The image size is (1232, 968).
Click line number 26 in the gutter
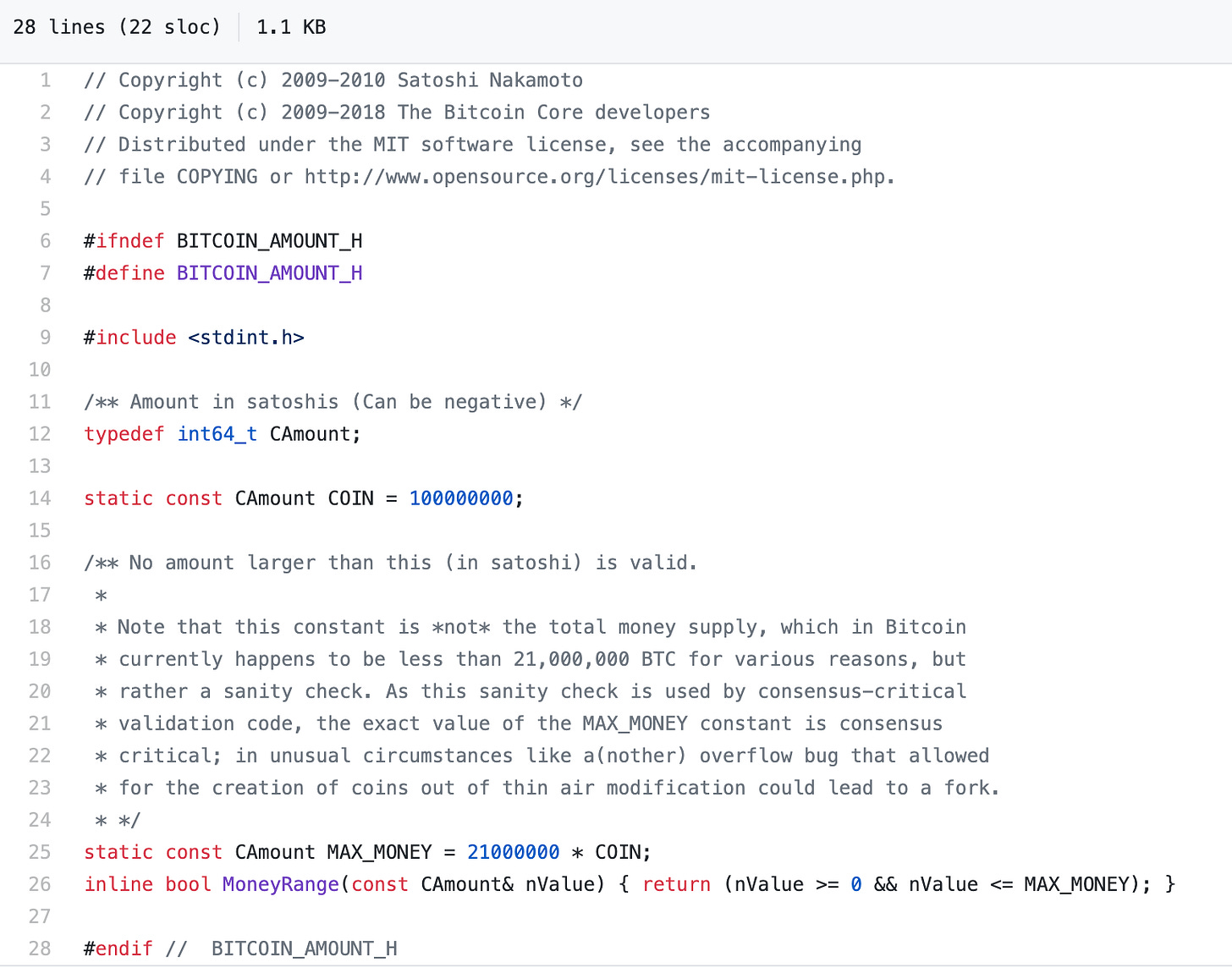click(x=40, y=884)
